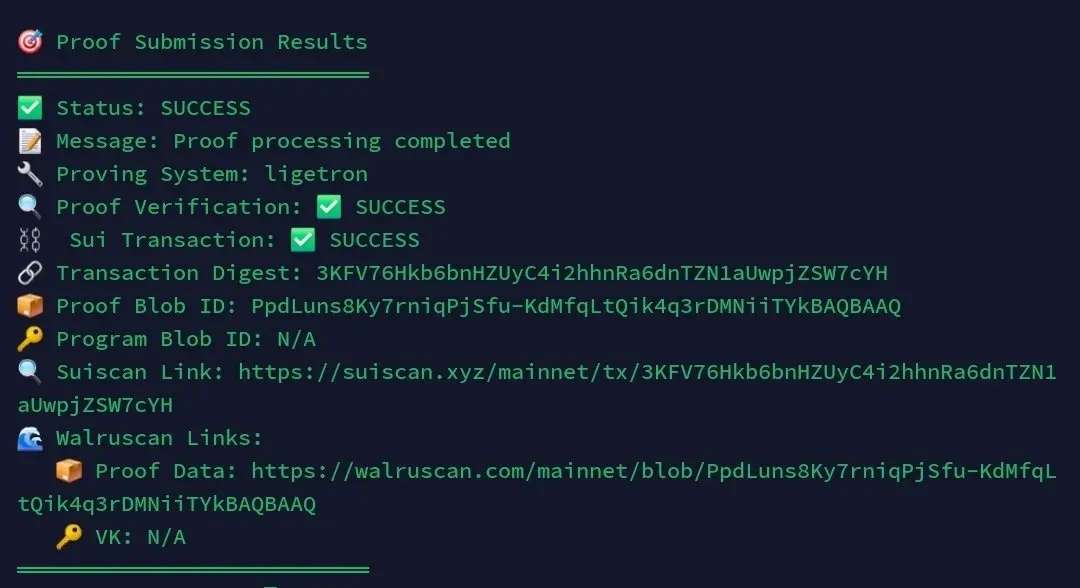The width and height of the screenshot is (1080, 588).
Task: Click the magnifier icon beside Suiscan Link
Action: coord(30,372)
